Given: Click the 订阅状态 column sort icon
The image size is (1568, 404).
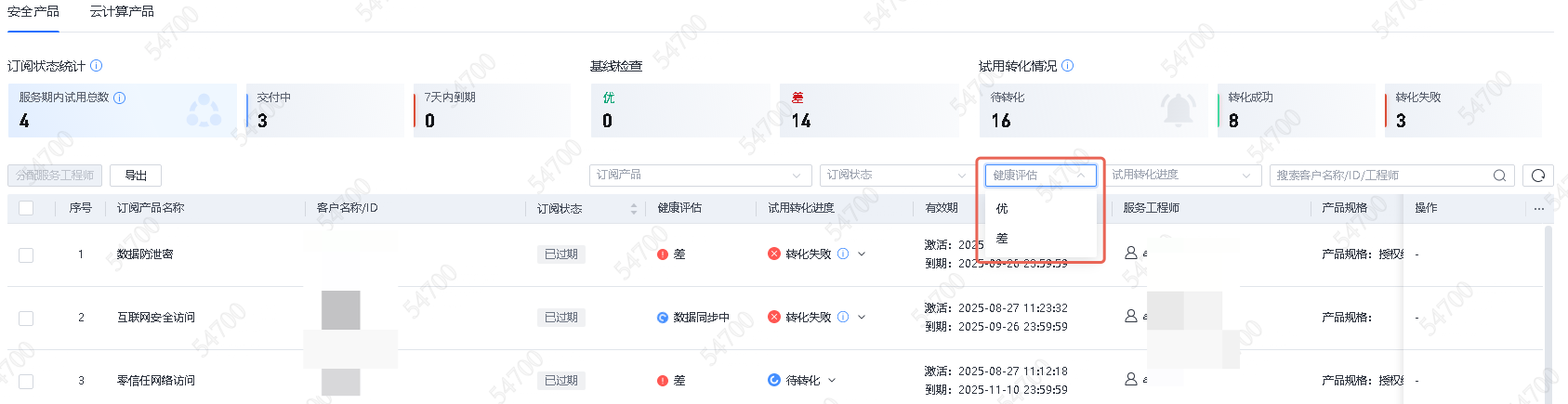Looking at the screenshot, I should 634,209.
